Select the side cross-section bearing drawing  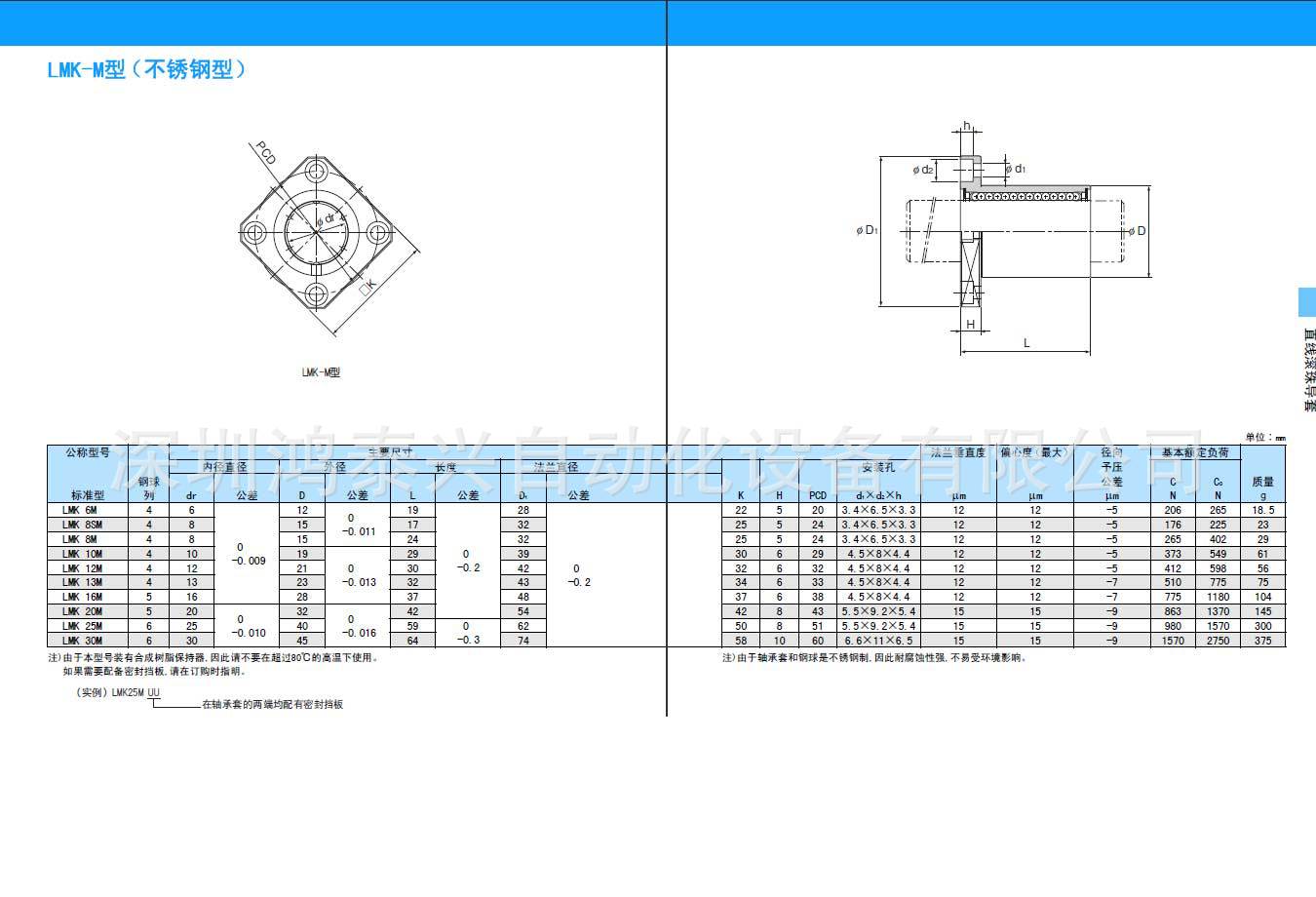tap(1004, 239)
